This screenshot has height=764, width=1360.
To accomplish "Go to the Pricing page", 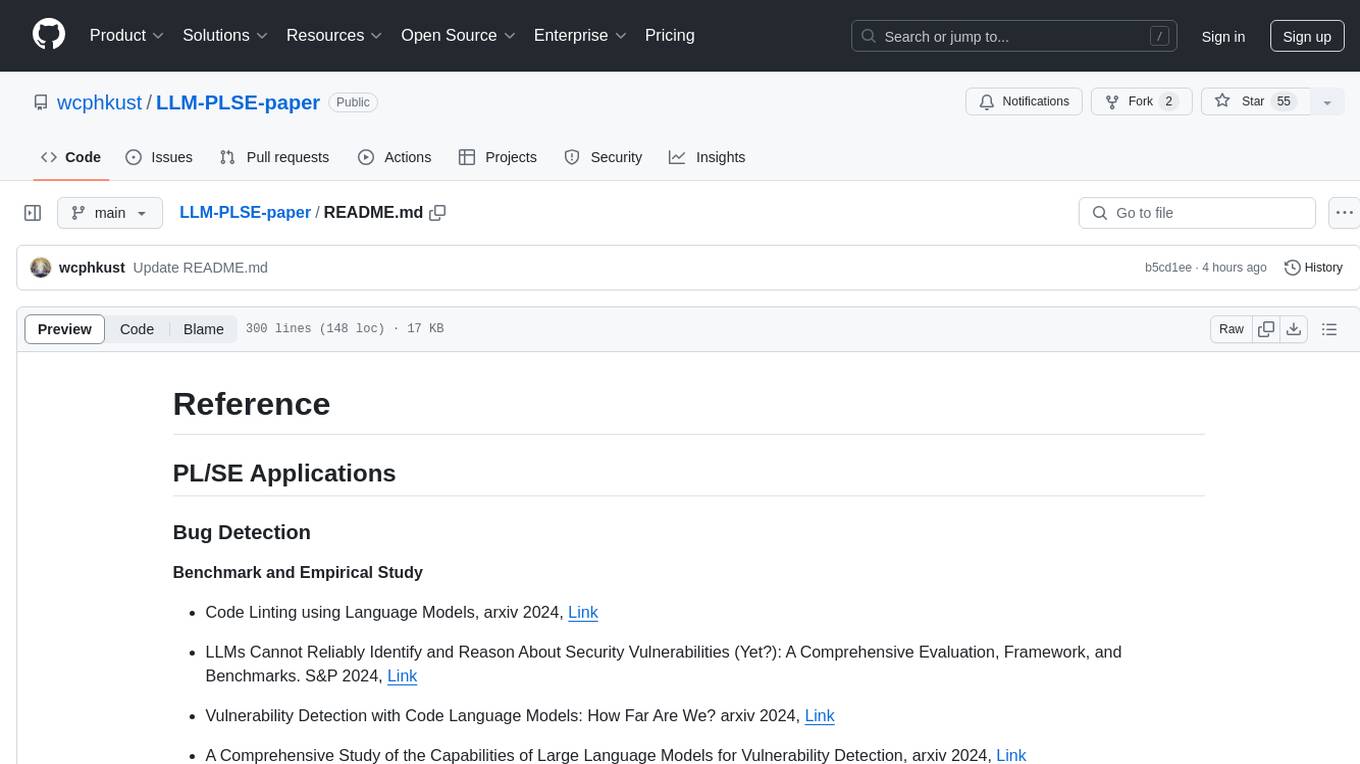I will [x=670, y=35].
